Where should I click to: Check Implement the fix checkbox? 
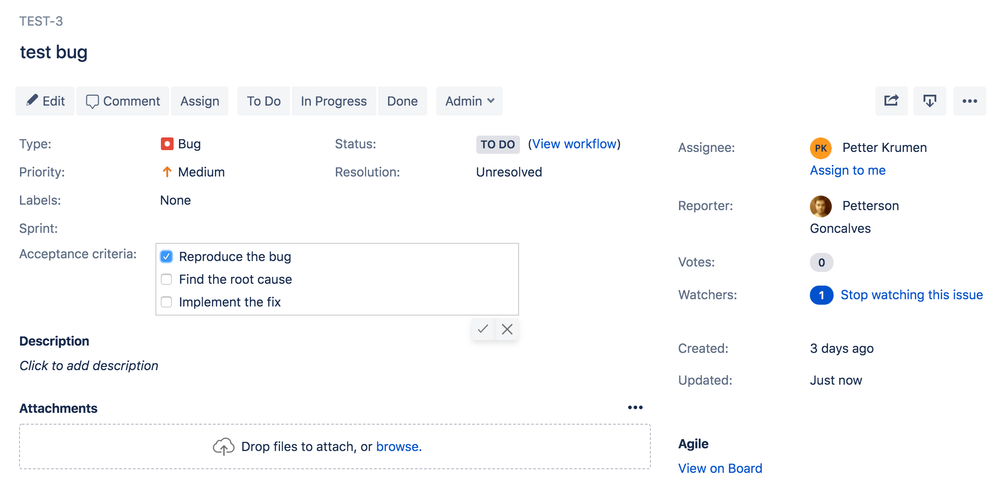[x=166, y=303]
